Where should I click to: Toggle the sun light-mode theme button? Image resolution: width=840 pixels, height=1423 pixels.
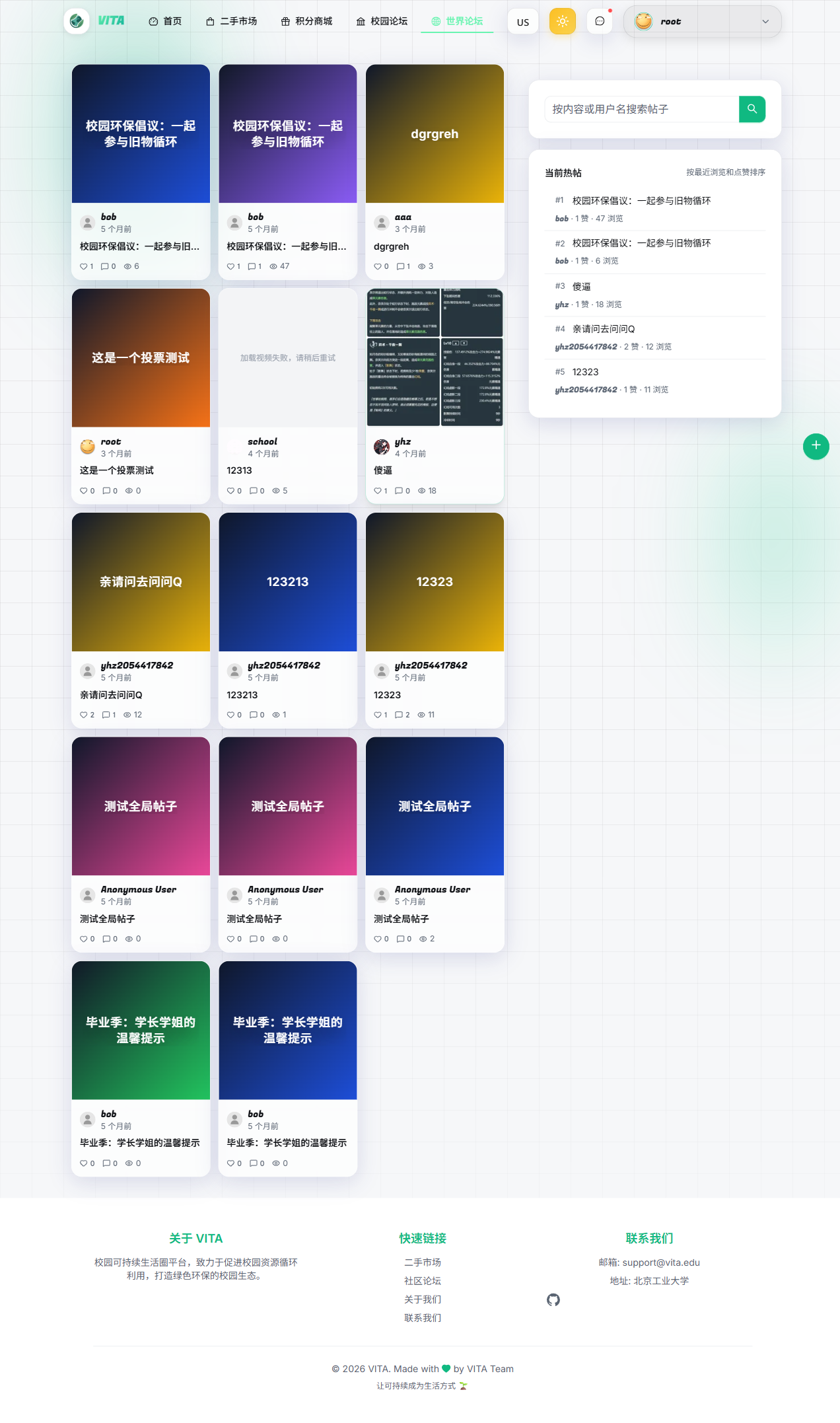pyautogui.click(x=563, y=21)
